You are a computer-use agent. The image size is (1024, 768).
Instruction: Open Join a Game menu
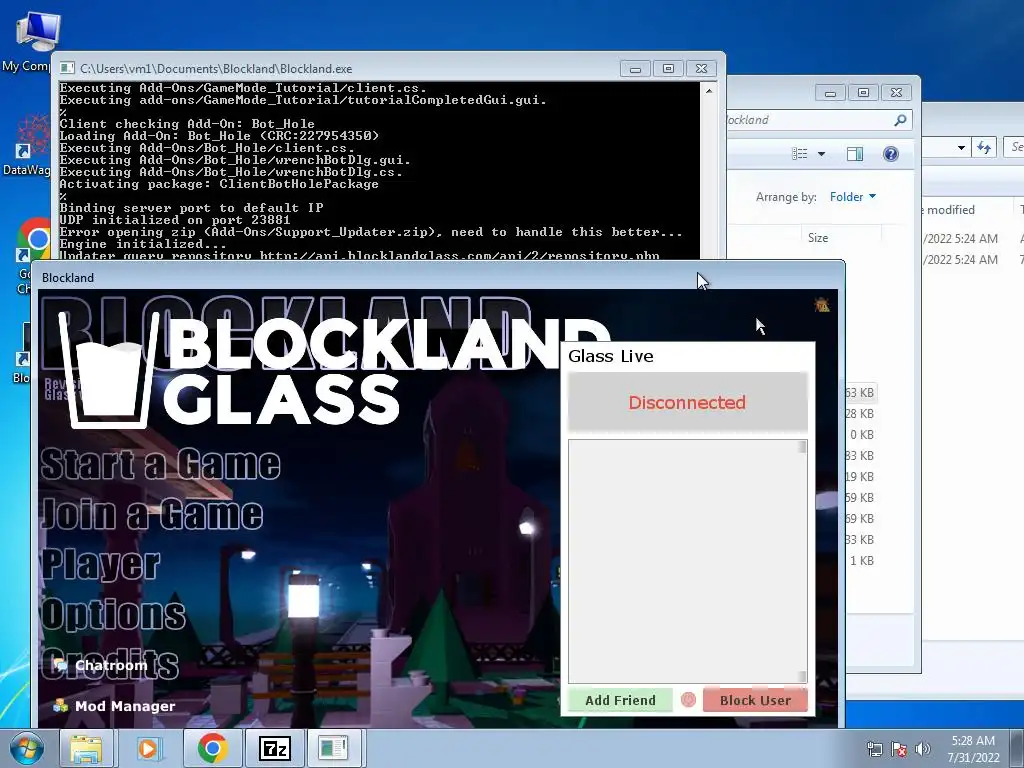click(x=152, y=514)
